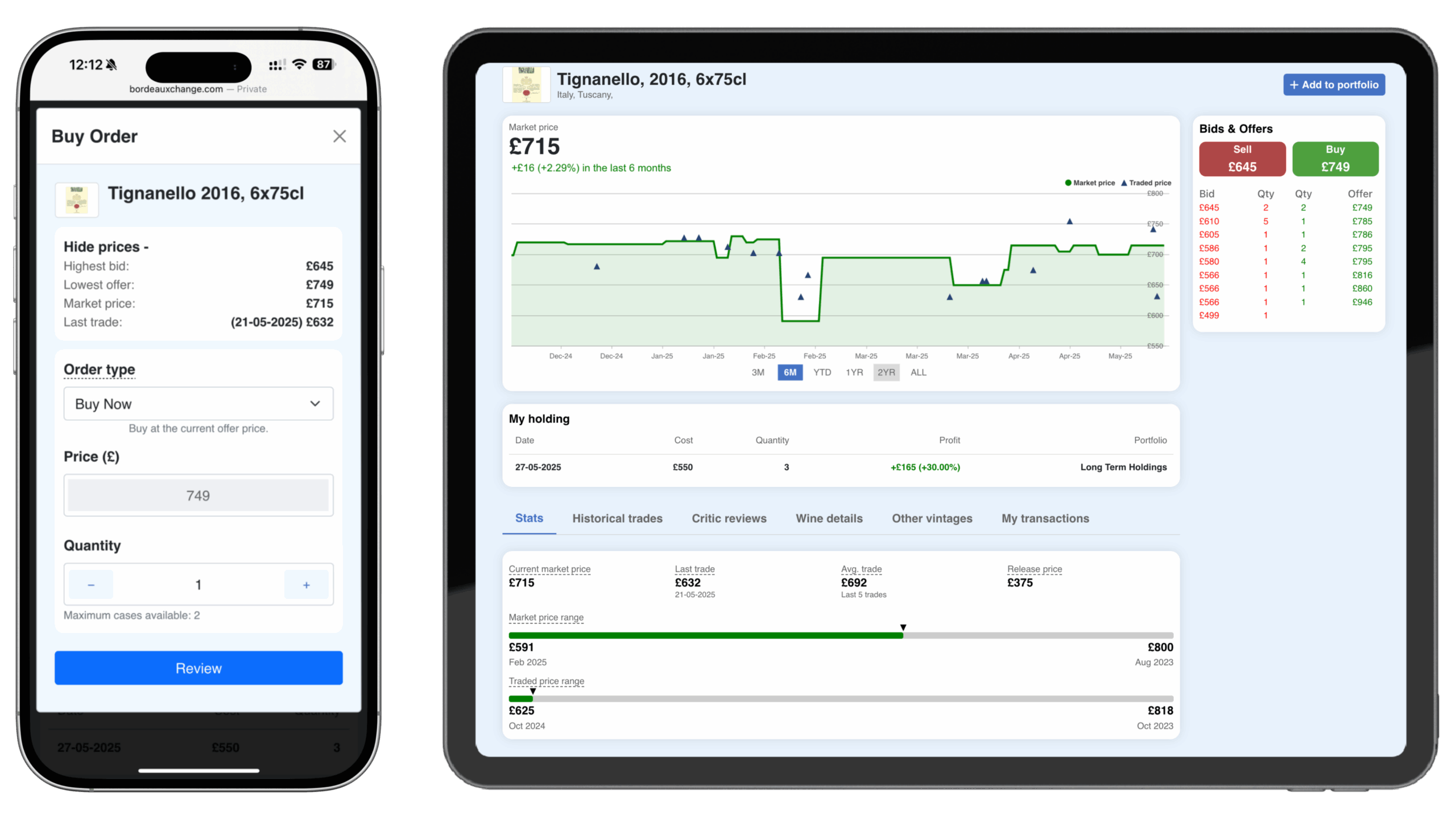Click the Avg. trade stat label
Viewport: 1456px width, 819px height.
pos(861,569)
